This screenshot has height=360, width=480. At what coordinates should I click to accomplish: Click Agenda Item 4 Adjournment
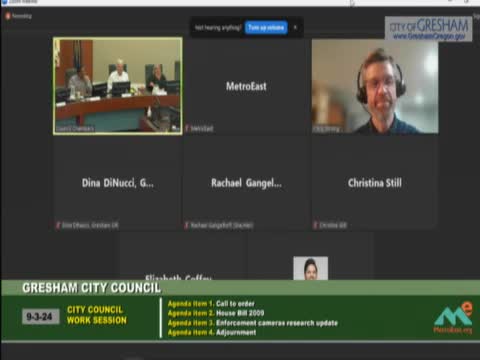(x=212, y=332)
